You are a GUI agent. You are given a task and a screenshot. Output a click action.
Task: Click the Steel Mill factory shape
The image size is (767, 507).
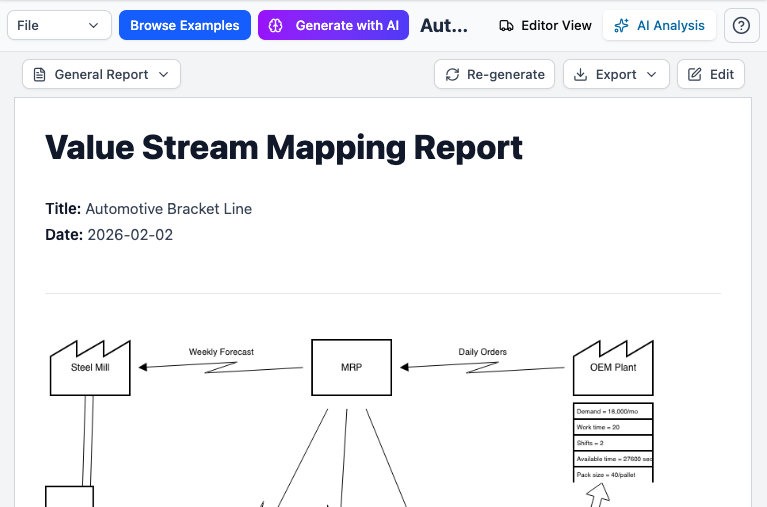(x=90, y=369)
